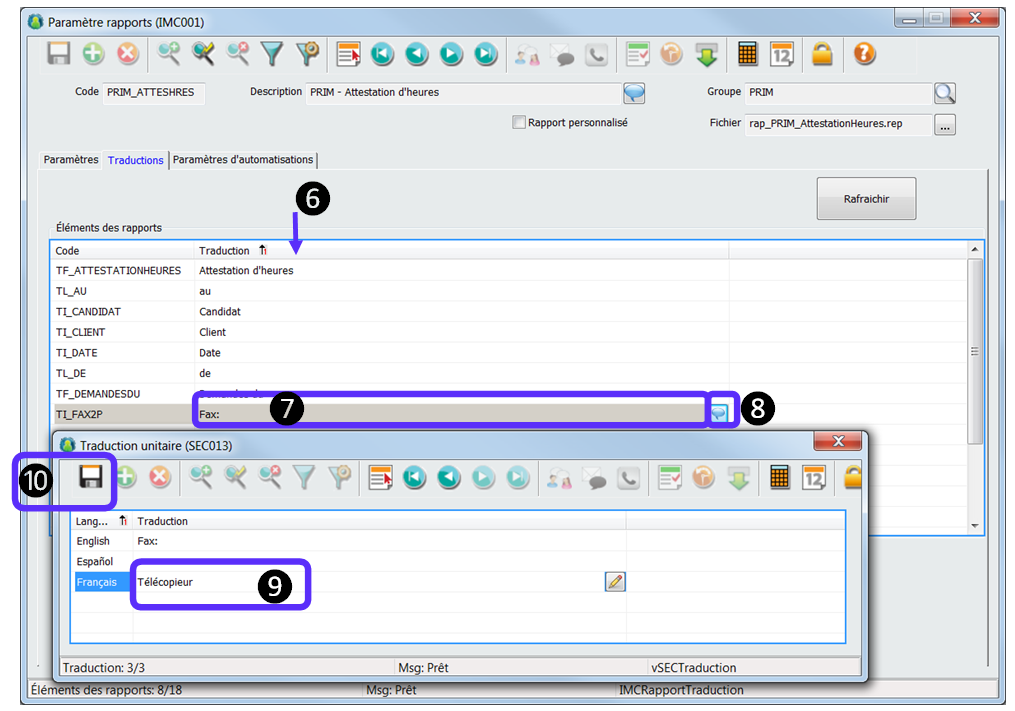The image size is (1015, 711).
Task: Enable the Rapport personnalisé checkbox
Action: click(x=519, y=122)
